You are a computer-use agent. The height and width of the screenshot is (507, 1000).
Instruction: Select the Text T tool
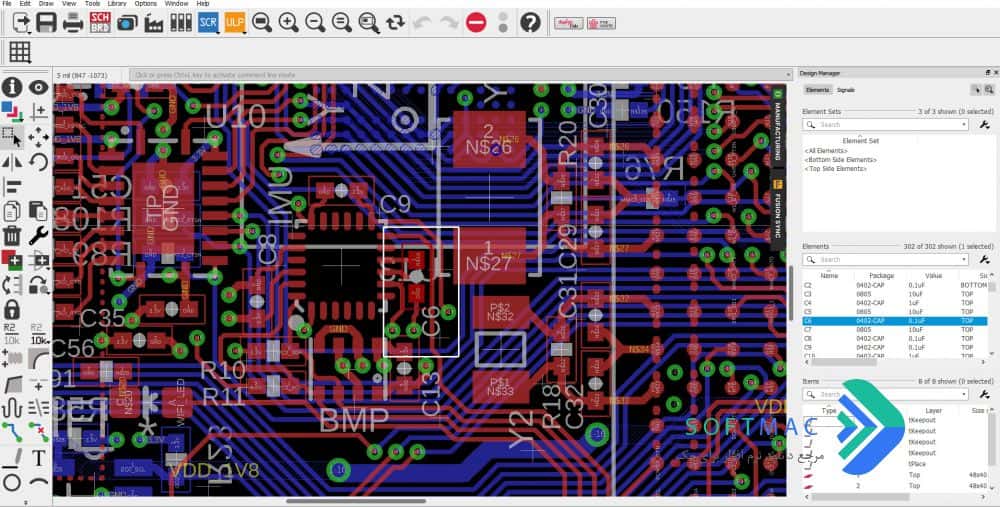point(38,458)
